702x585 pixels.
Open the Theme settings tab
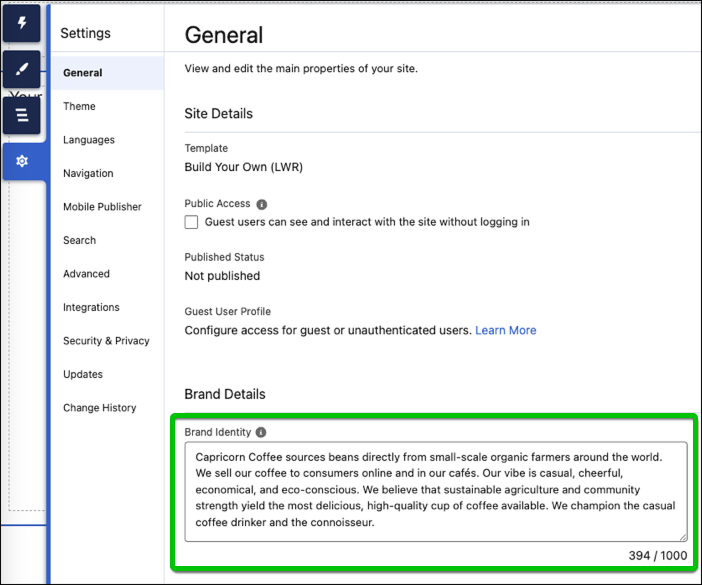point(108,107)
